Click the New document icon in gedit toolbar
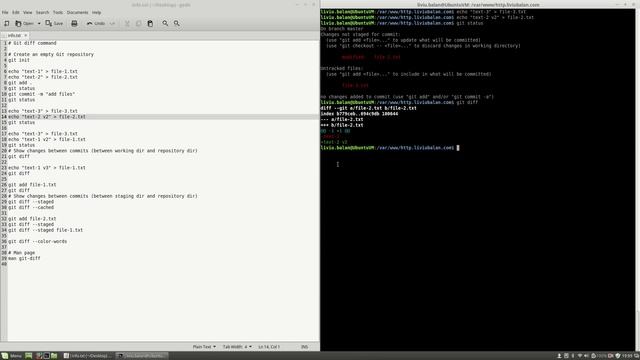Screen dimensions: 640x360 [7, 23]
